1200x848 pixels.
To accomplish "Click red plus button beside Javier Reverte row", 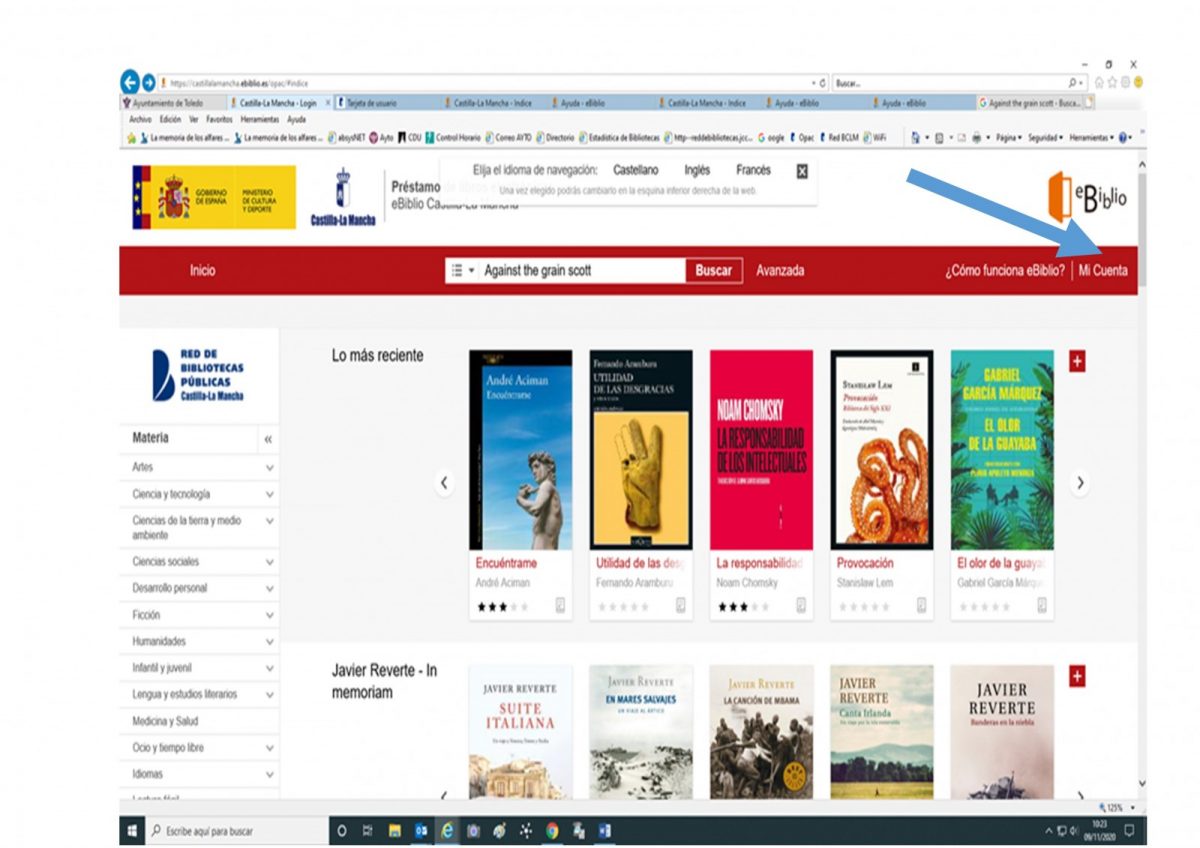I will 1077,676.
